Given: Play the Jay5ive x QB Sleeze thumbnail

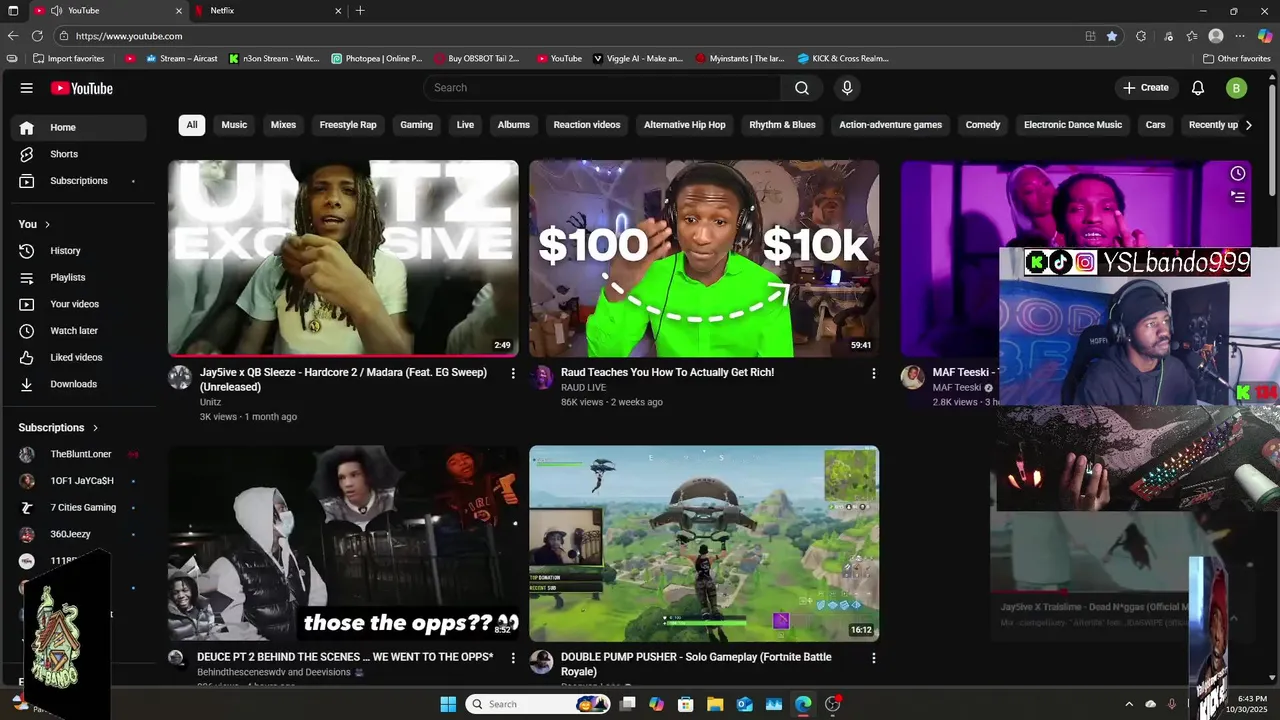Looking at the screenshot, I should 343,258.
